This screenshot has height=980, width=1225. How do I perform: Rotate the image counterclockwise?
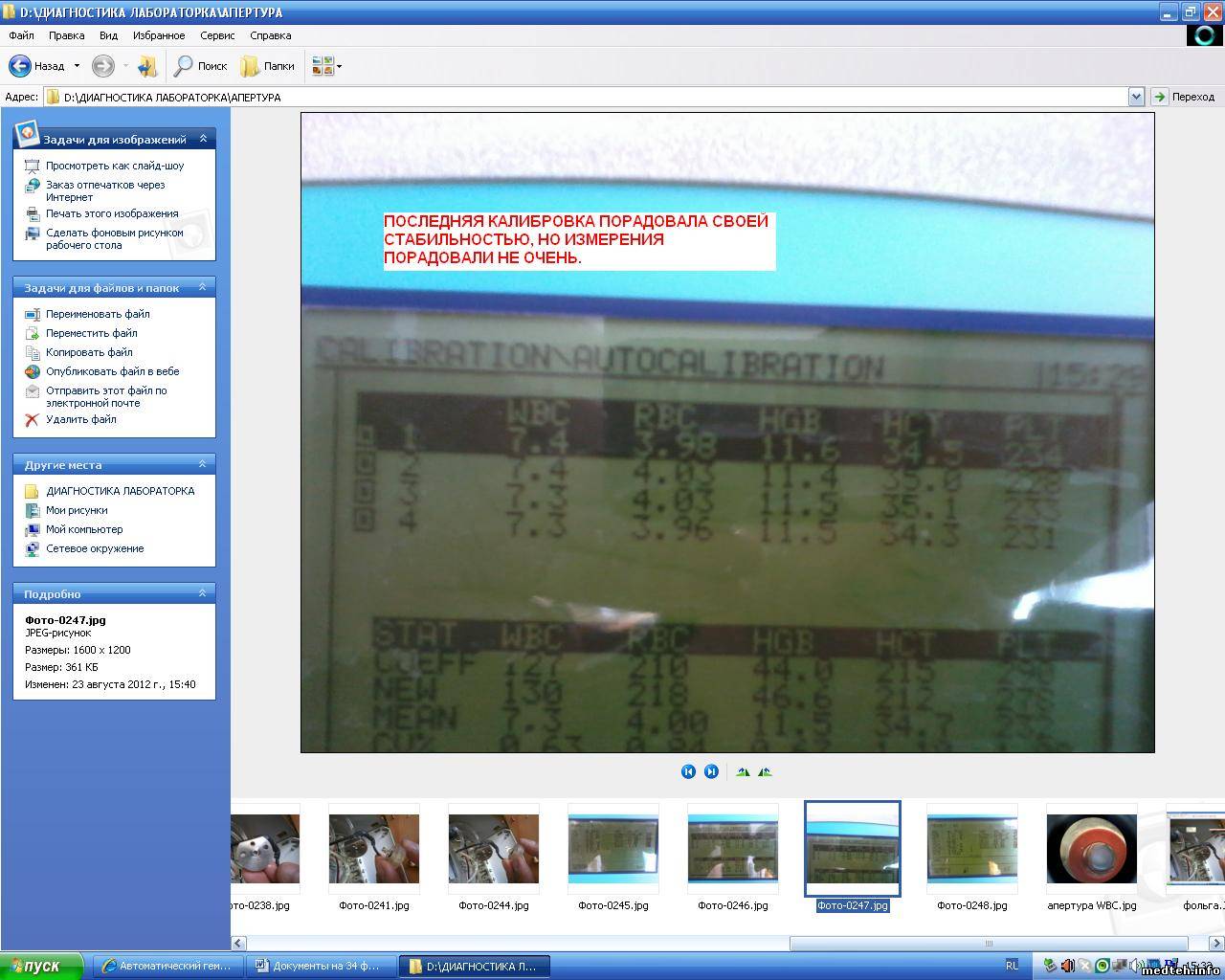[x=765, y=771]
